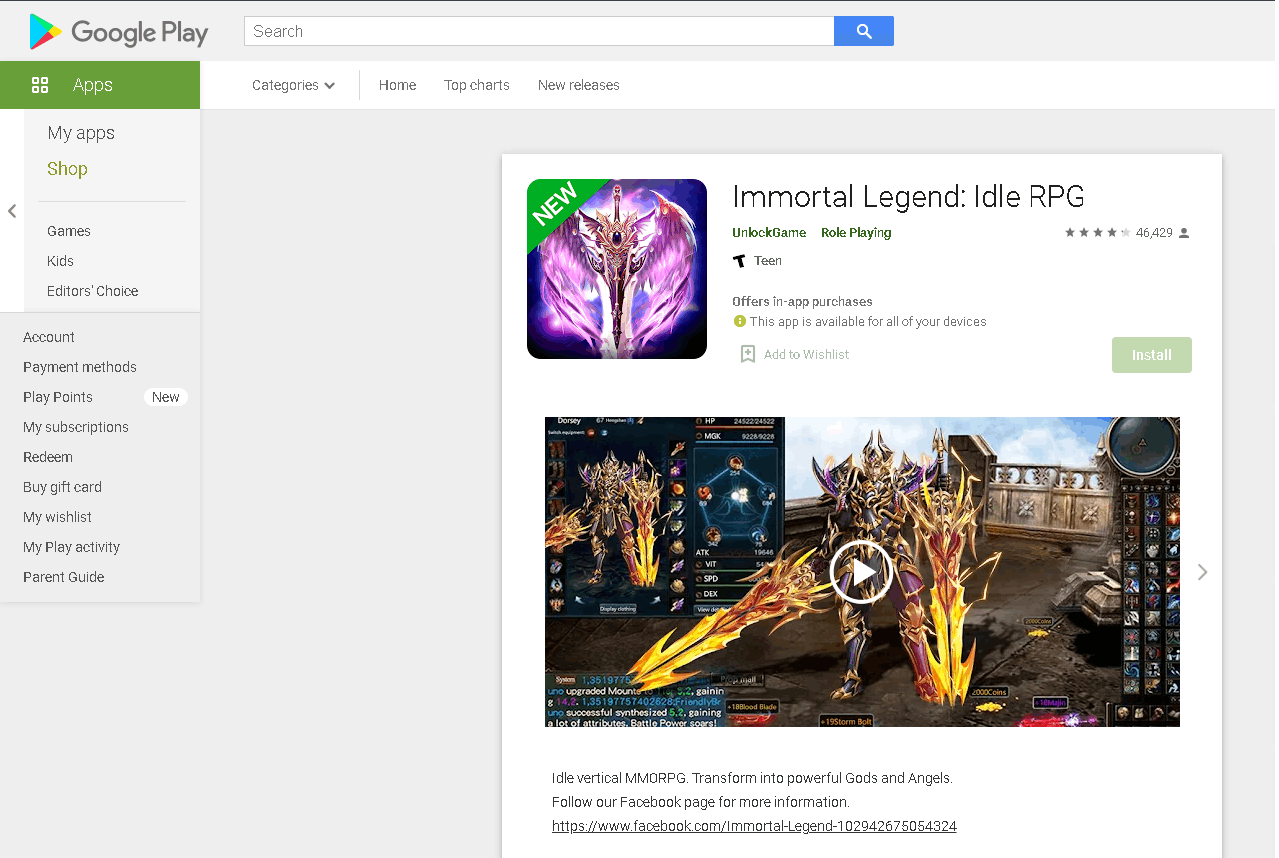1279x858 pixels.
Task: Click UnlockGame developer link
Action: 769,233
